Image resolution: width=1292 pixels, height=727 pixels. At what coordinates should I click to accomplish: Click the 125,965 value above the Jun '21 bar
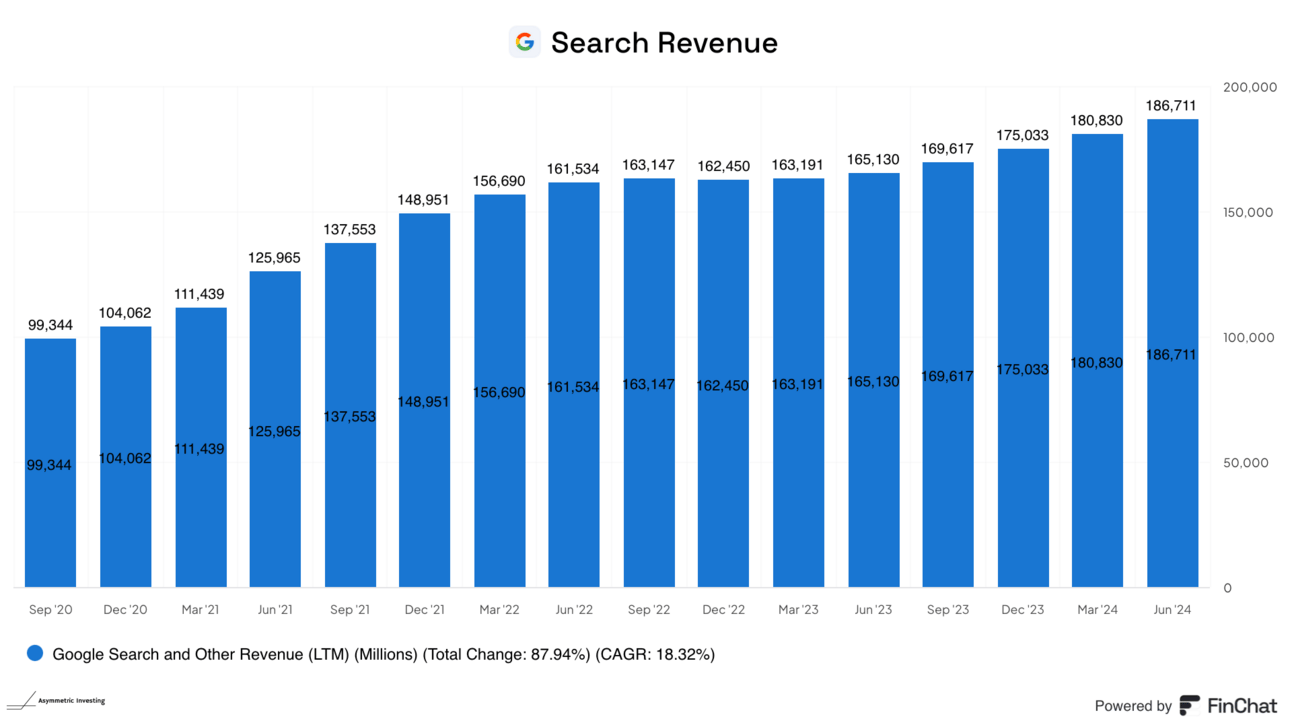275,258
